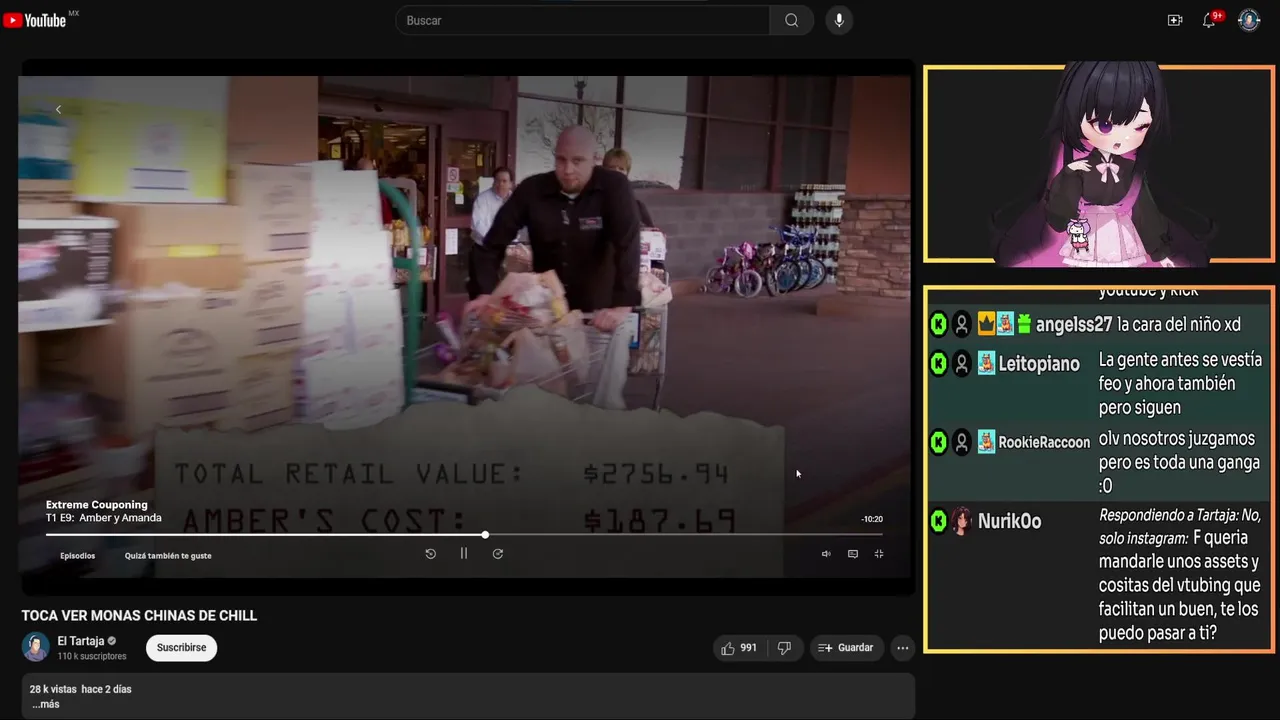The height and width of the screenshot is (720, 1280).
Task: Click the back arrow in player
Action: coord(58,109)
